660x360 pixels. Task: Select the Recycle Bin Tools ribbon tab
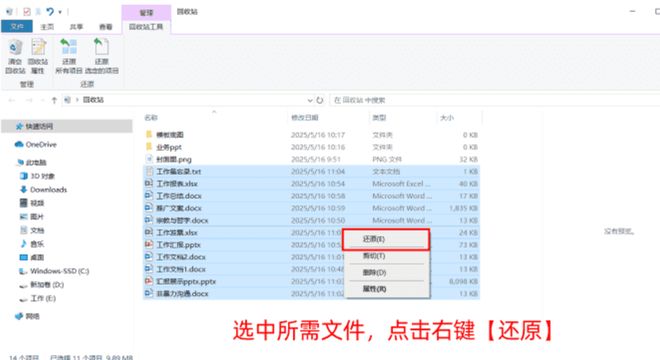click(146, 27)
